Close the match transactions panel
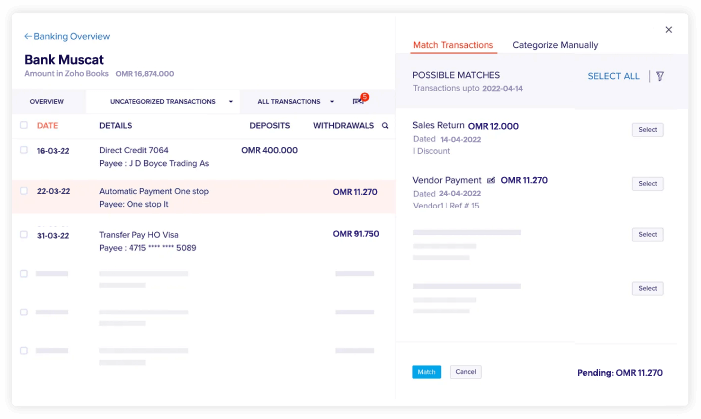Image resolution: width=701 pixels, height=419 pixels. tap(669, 30)
